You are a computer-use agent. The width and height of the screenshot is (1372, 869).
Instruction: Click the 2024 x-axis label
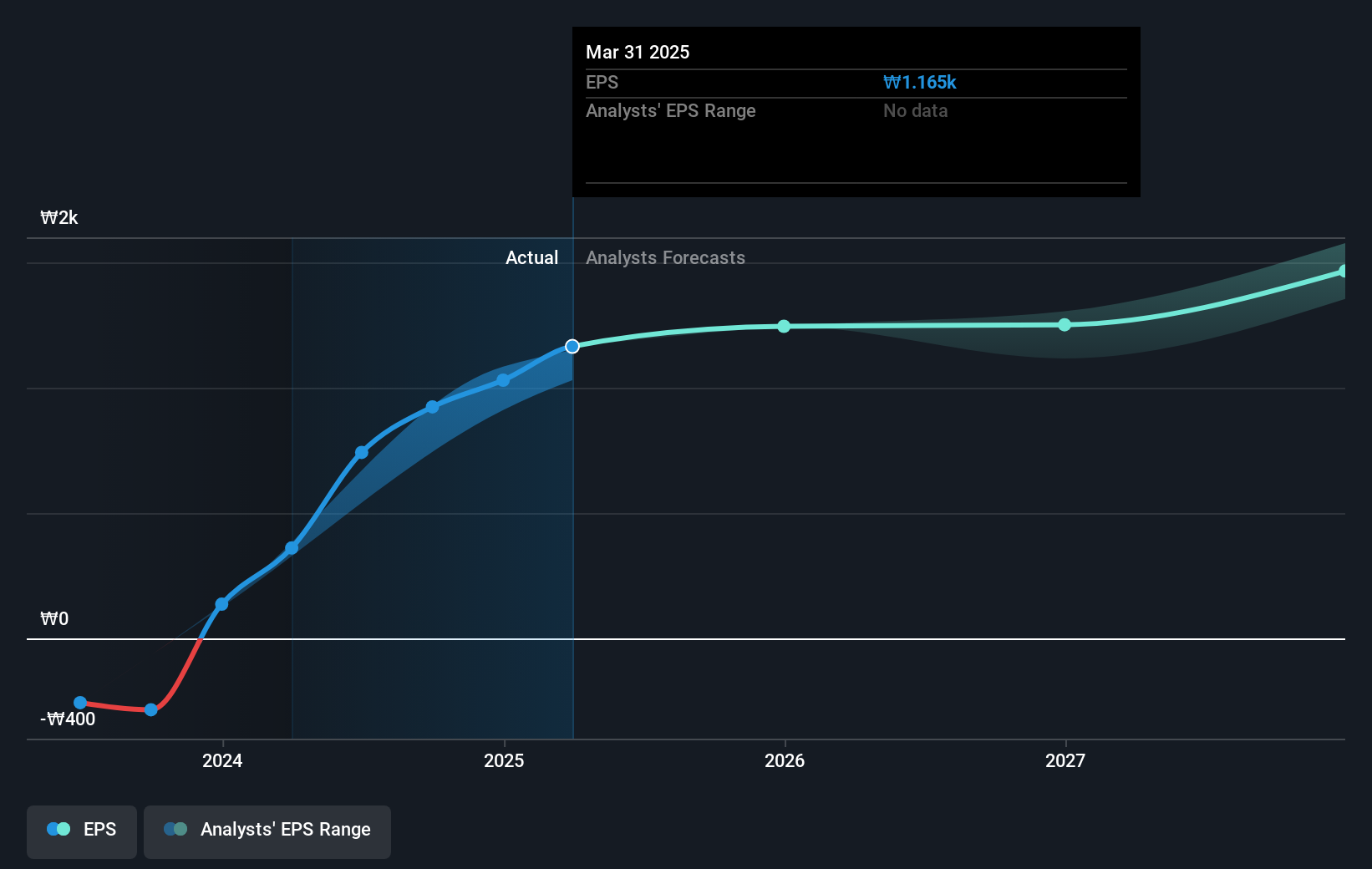click(x=222, y=760)
